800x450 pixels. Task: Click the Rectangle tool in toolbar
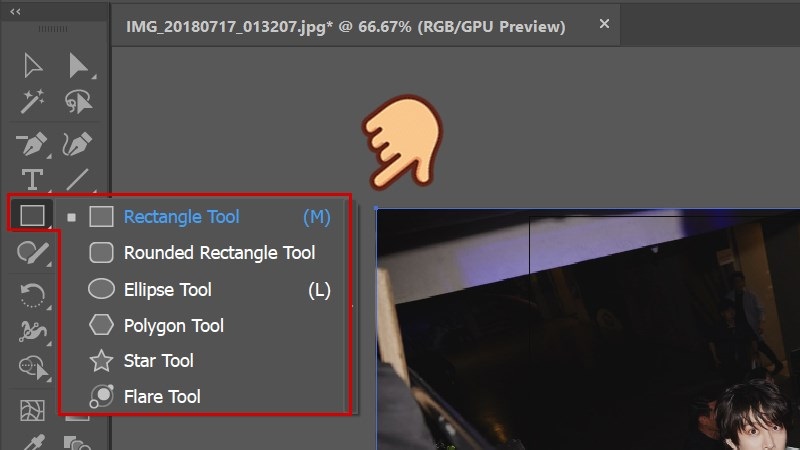point(33,215)
